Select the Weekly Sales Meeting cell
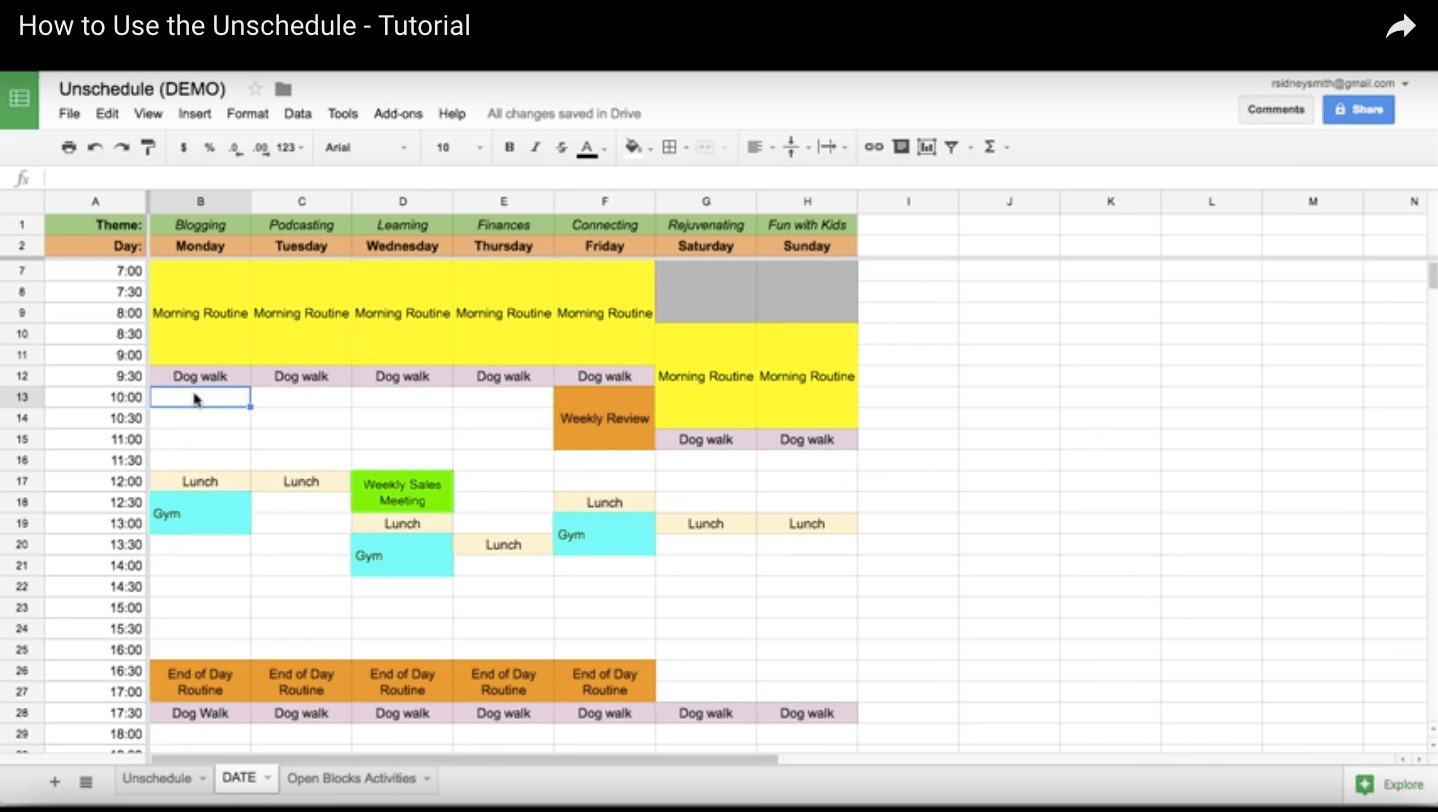This screenshot has width=1438, height=812. [x=402, y=492]
